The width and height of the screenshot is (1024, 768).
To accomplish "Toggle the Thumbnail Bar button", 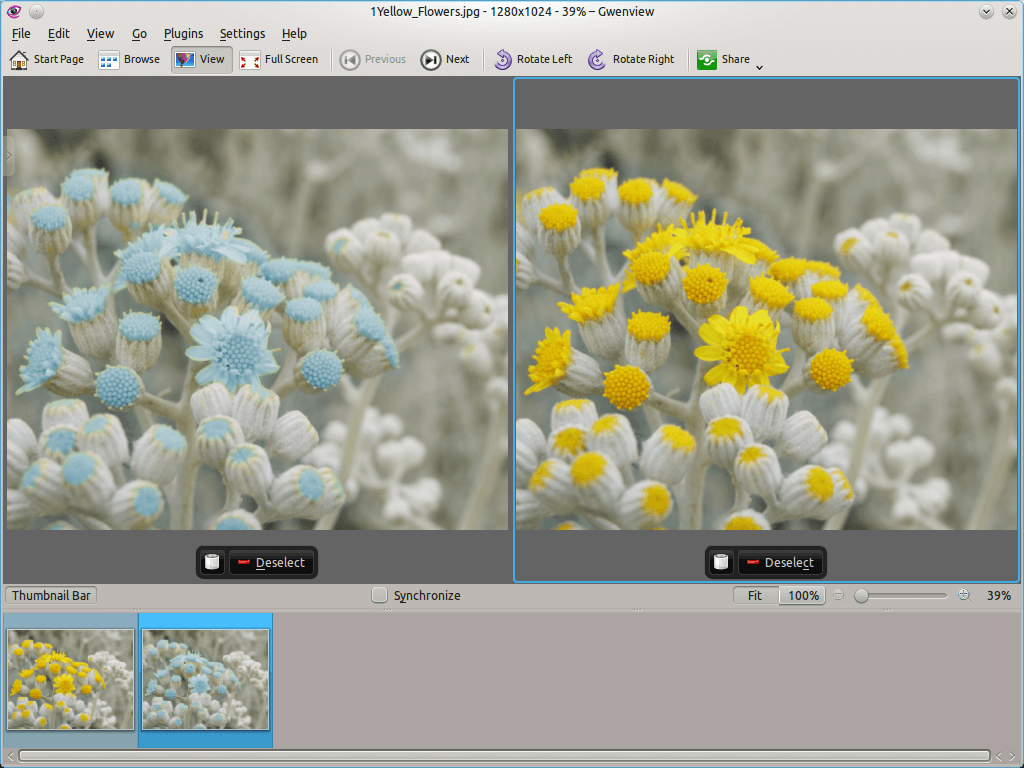I will point(51,595).
